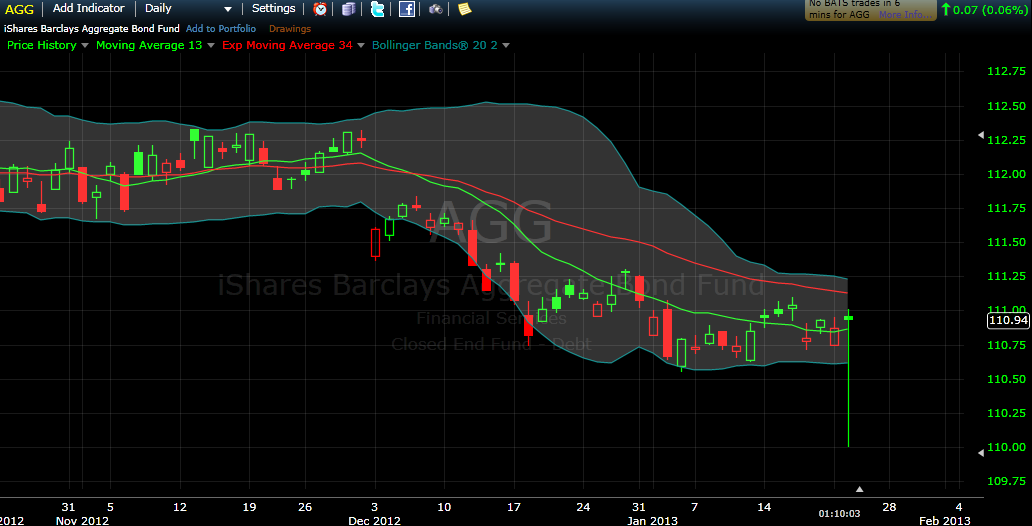The image size is (1032, 526).
Task: Click the 112.75 price axis label
Action: tap(1006, 71)
